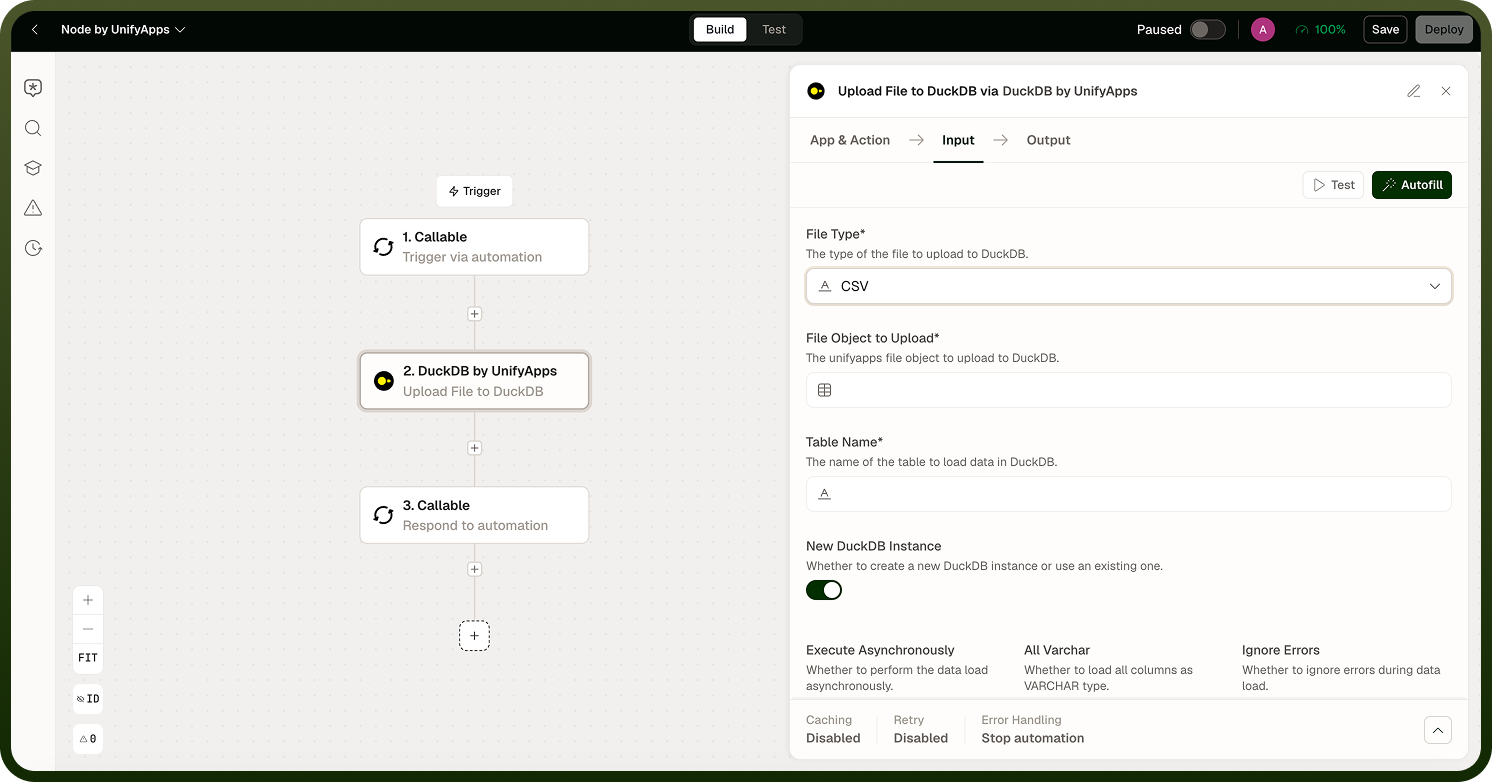This screenshot has width=1492, height=782.
Task: Open the Node by UnifyApps dropdown
Action: click(123, 30)
